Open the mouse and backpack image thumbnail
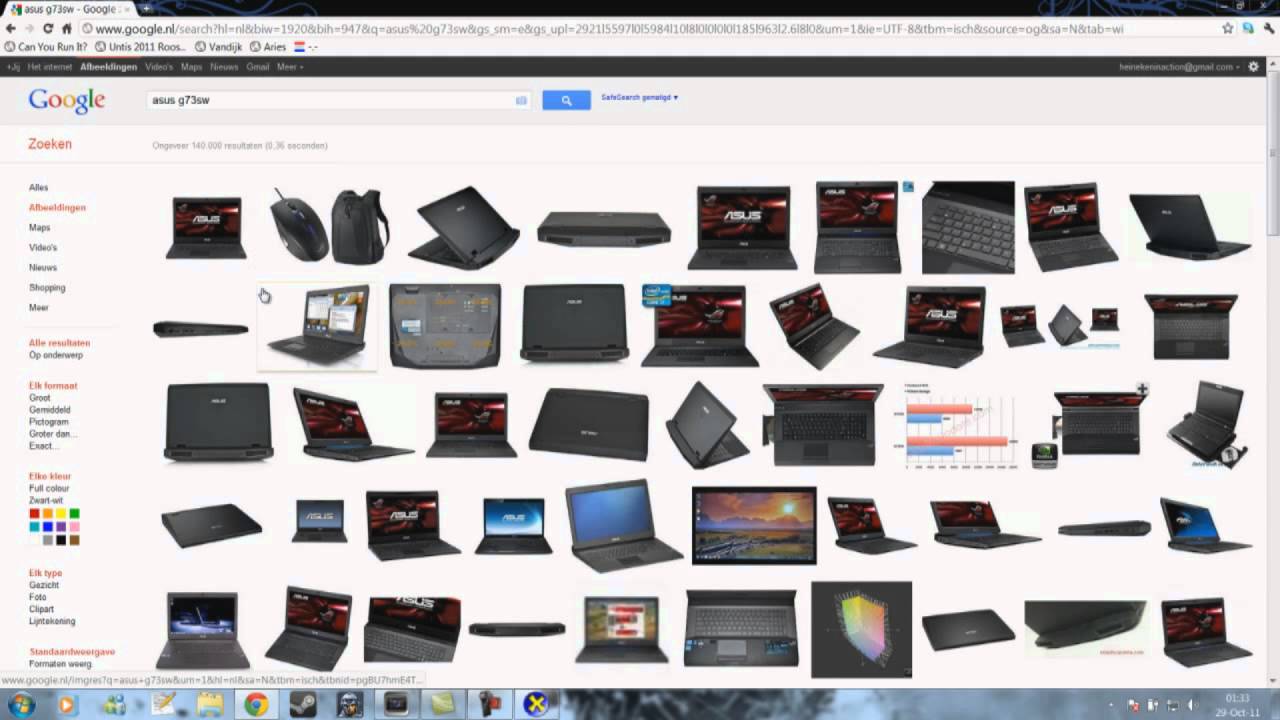Image resolution: width=1280 pixels, height=720 pixels. tap(330, 226)
